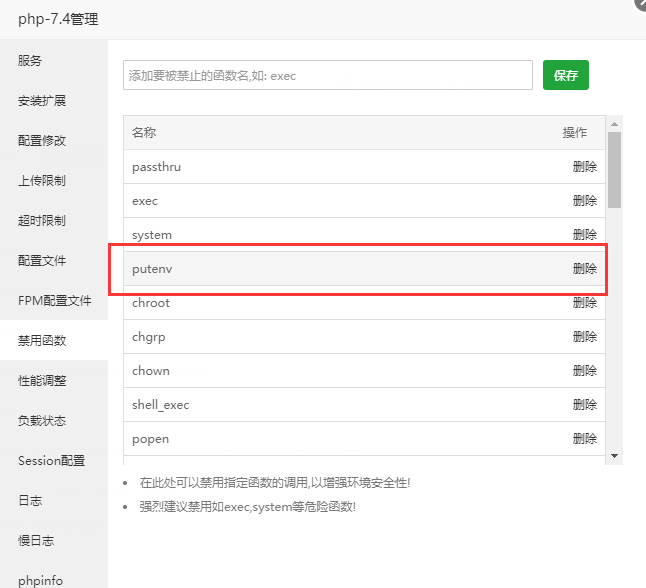646x588 pixels.
Task: Focus the disabled function name input field
Action: tap(328, 75)
